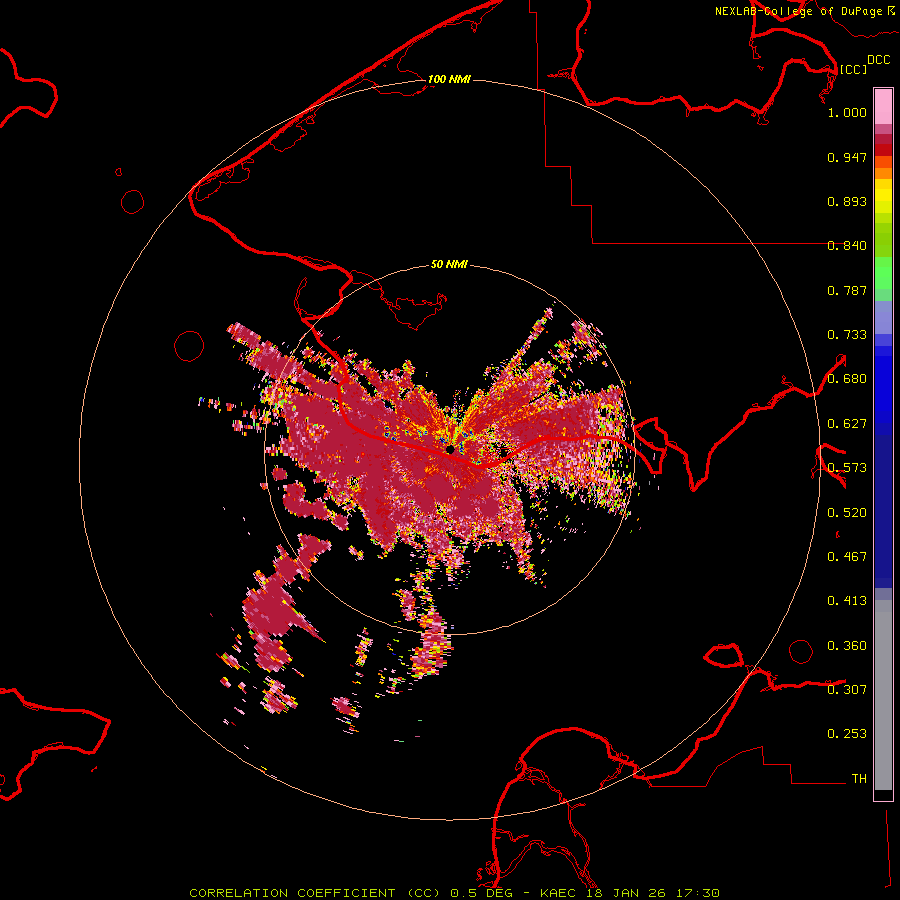Click the 0.253 legend value
Screen dimensions: 900x900
click(847, 734)
